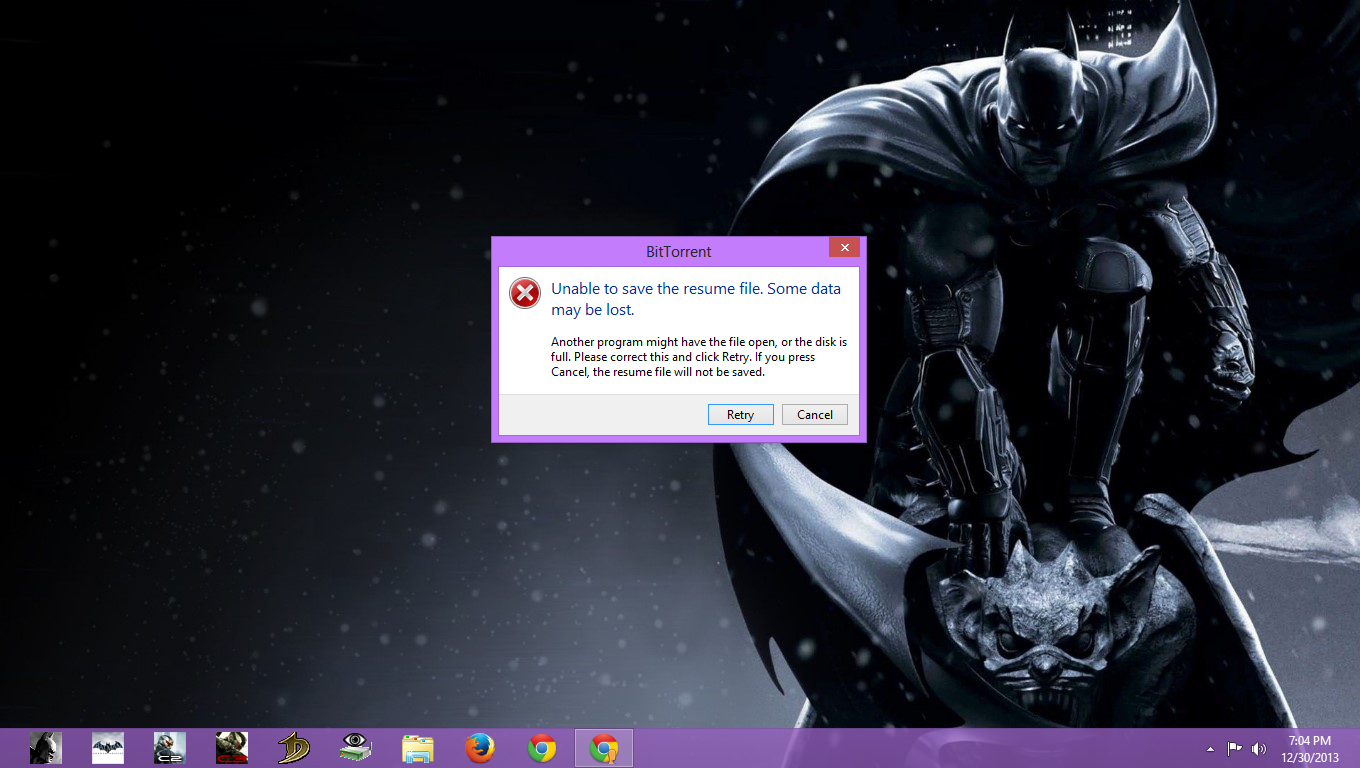Click the 'Unable to save the resume file' heading
1360x768 pixels.
[x=696, y=299]
